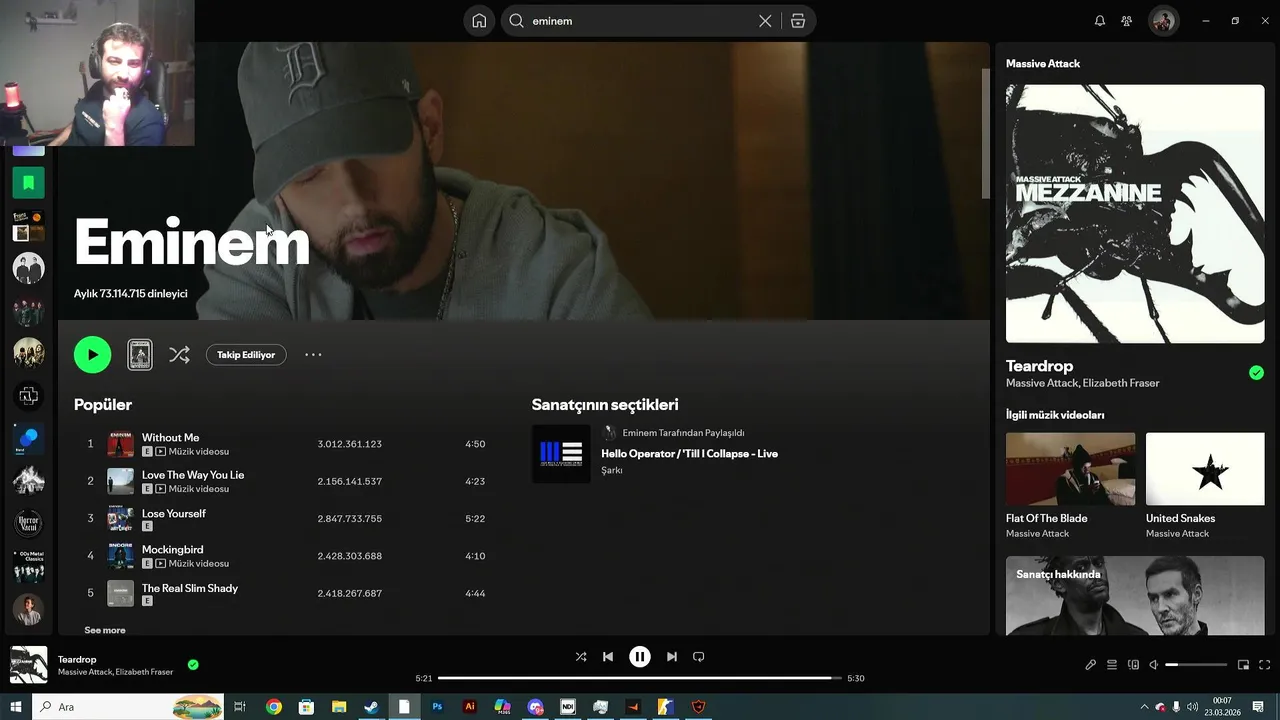Mute with the speaker icon
The width and height of the screenshot is (1280, 720).
click(1154, 665)
